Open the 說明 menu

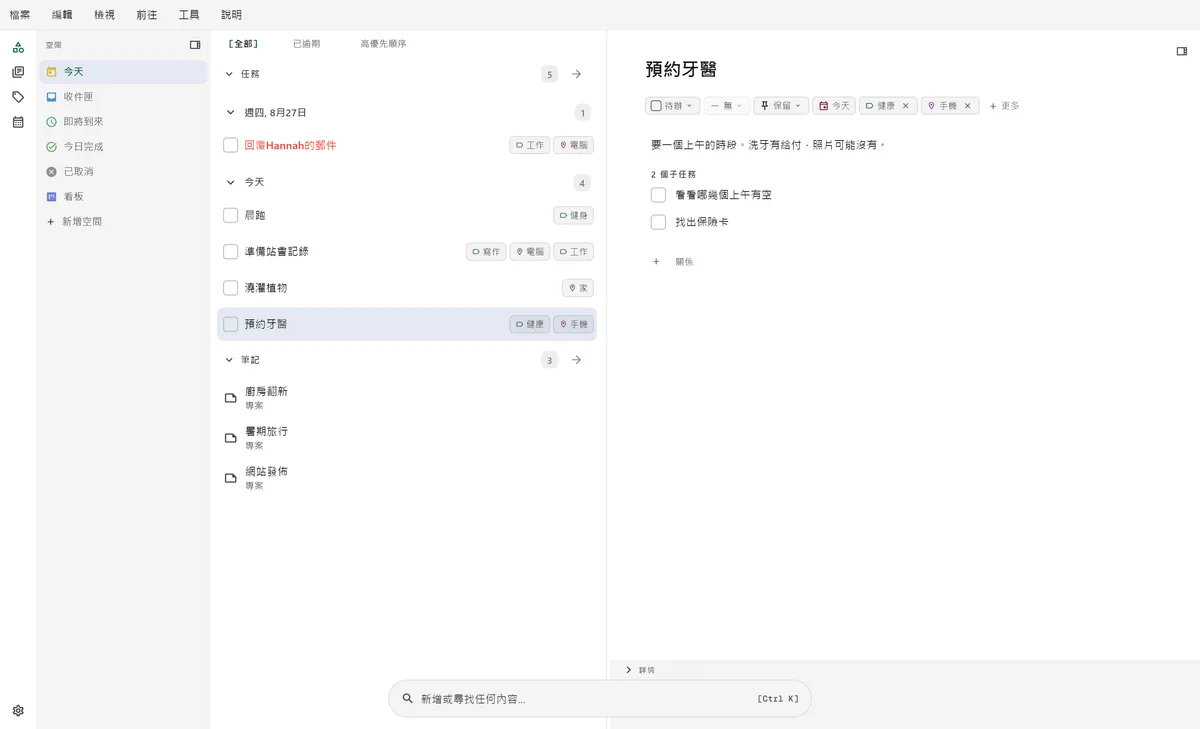(x=231, y=15)
